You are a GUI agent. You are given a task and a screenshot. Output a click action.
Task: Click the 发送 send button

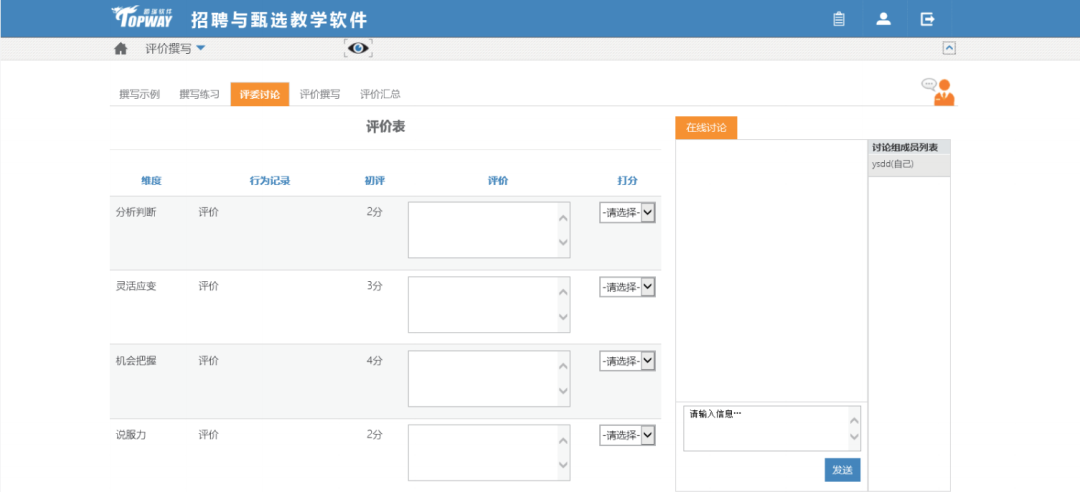click(842, 470)
